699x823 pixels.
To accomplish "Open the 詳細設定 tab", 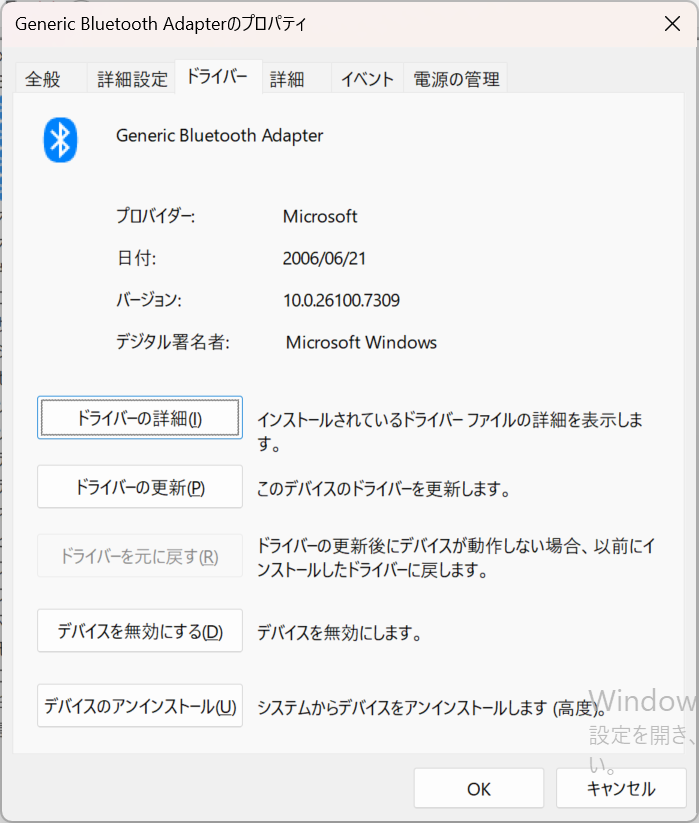I will pyautogui.click(x=132, y=79).
